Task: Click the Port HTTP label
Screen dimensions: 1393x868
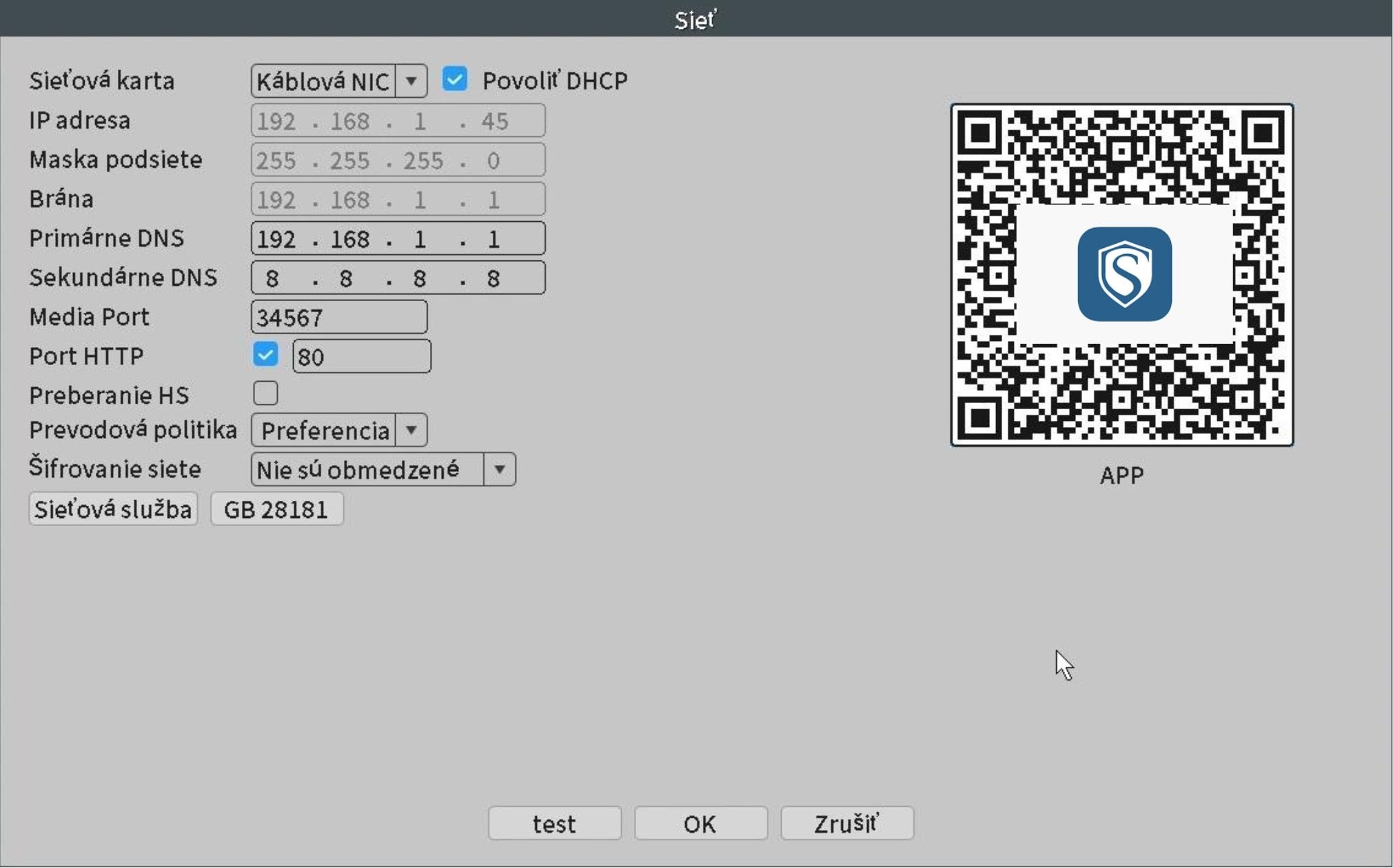Action: (86, 356)
